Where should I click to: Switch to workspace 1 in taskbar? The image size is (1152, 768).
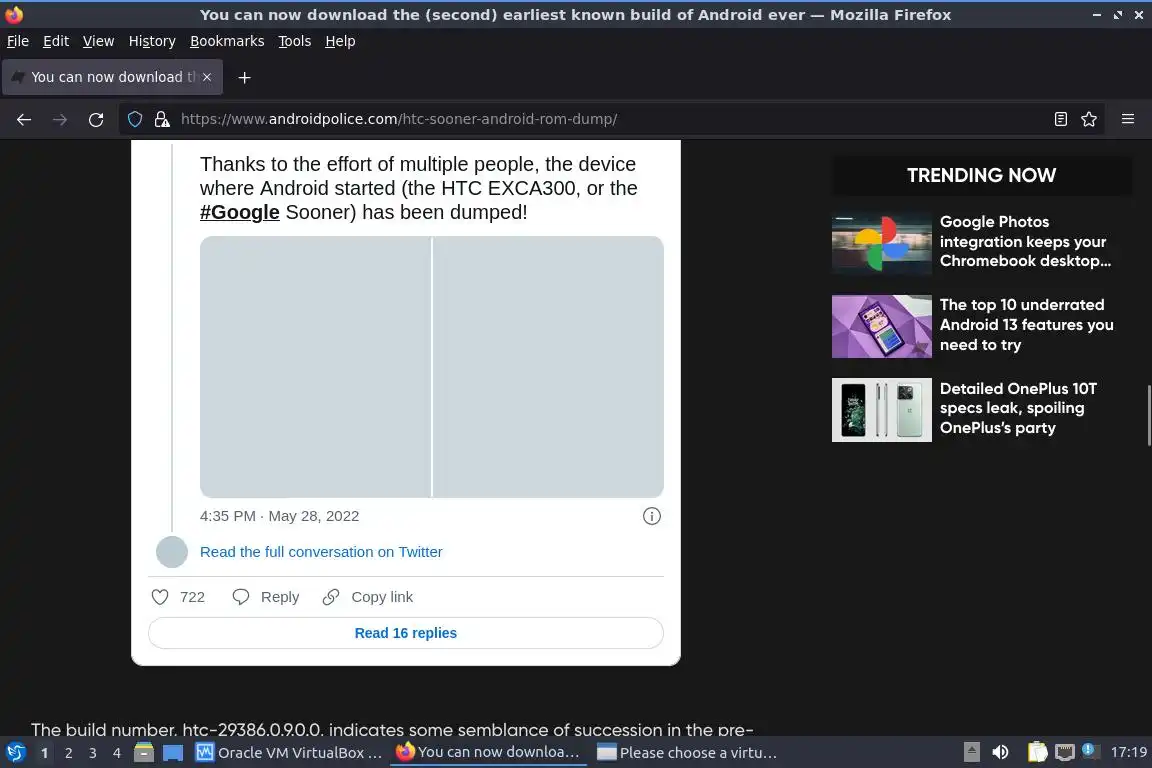click(x=44, y=753)
